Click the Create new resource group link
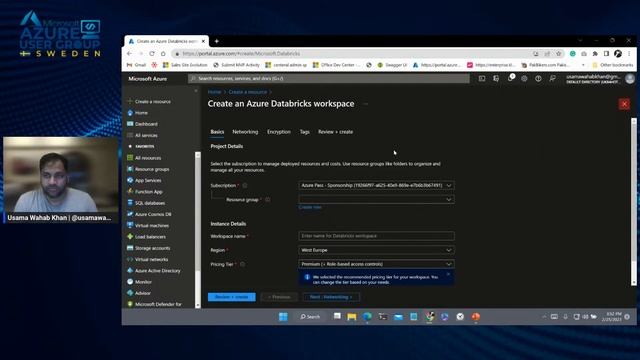640x360 pixels. pos(310,207)
